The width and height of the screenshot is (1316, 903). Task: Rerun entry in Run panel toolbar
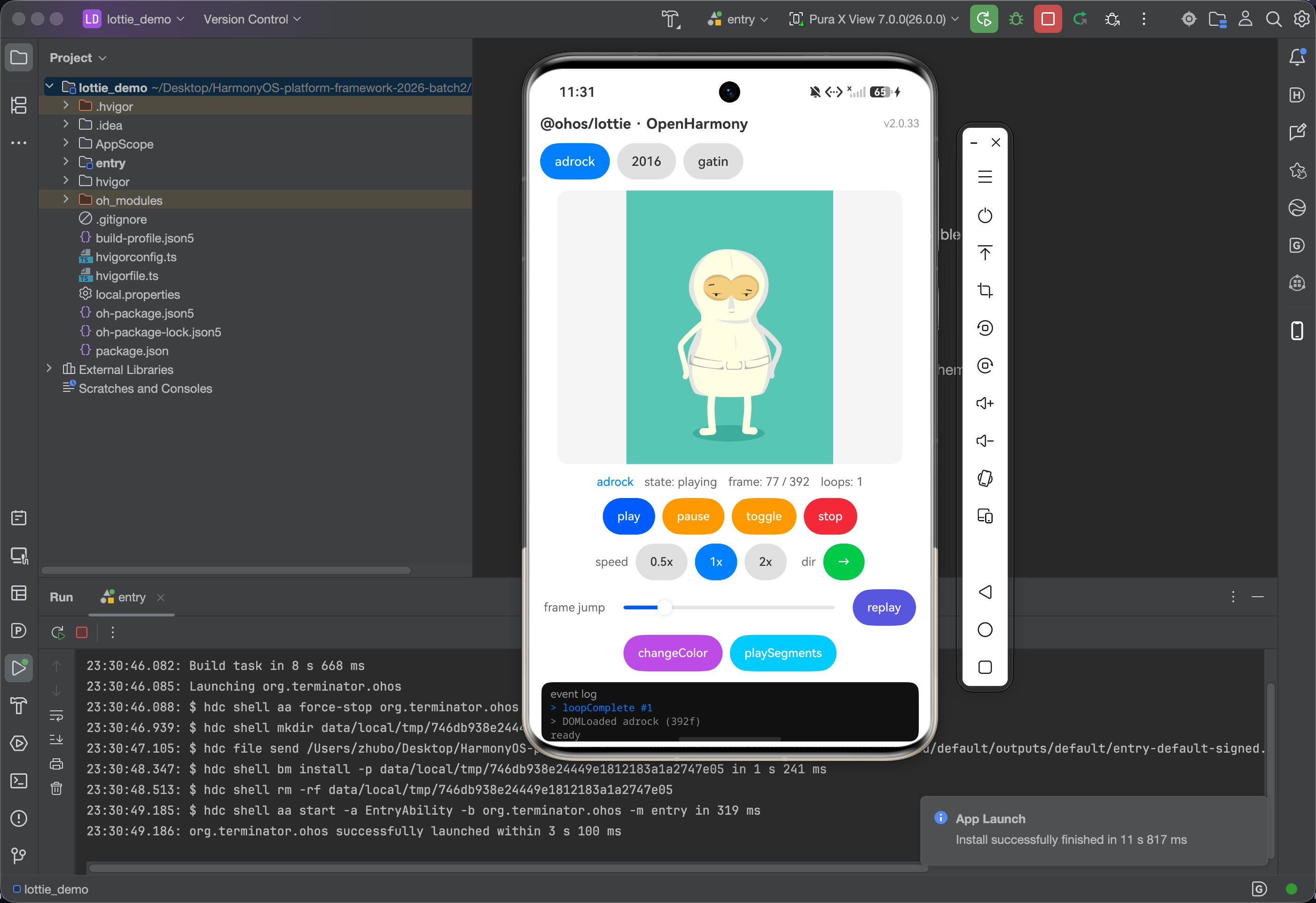57,632
